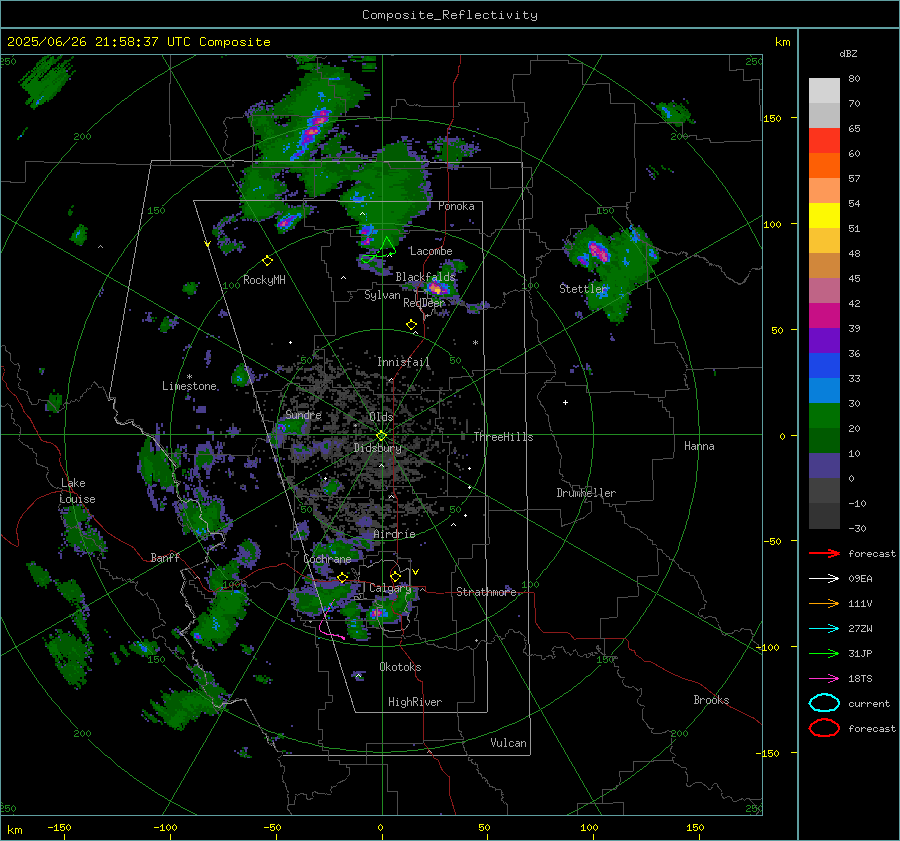Screen dimensions: 900x841
Task: Click the yellow diamond marker above Calgary
Action: pyautogui.click(x=395, y=576)
